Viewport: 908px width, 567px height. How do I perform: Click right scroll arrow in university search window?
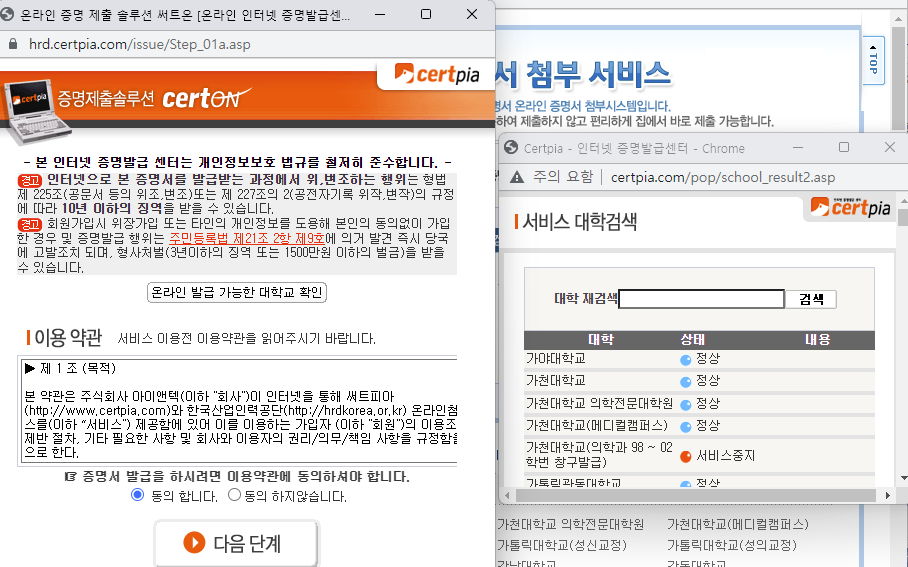click(x=887, y=495)
